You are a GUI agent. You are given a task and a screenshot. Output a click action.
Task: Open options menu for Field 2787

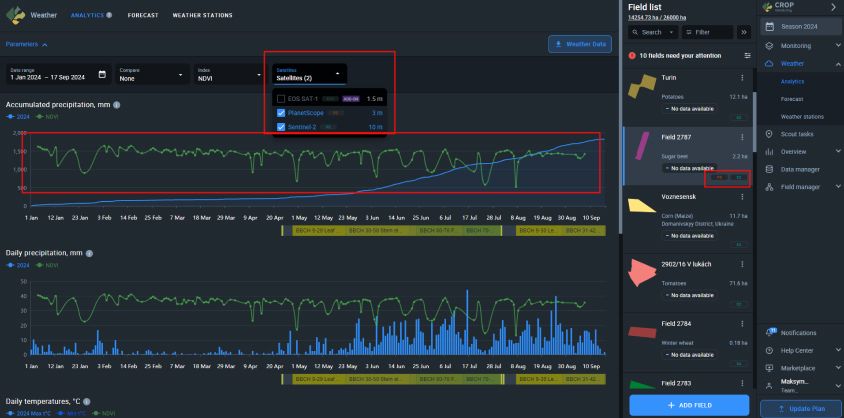[x=742, y=138]
